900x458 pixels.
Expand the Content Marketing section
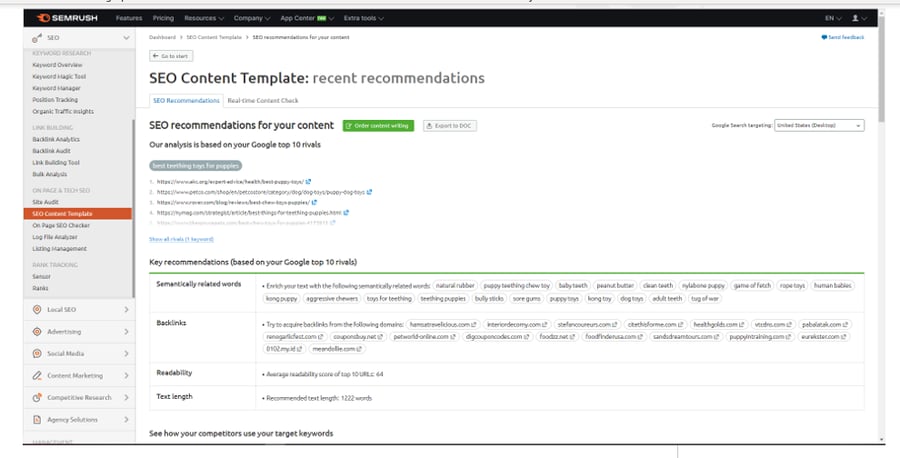[126, 375]
